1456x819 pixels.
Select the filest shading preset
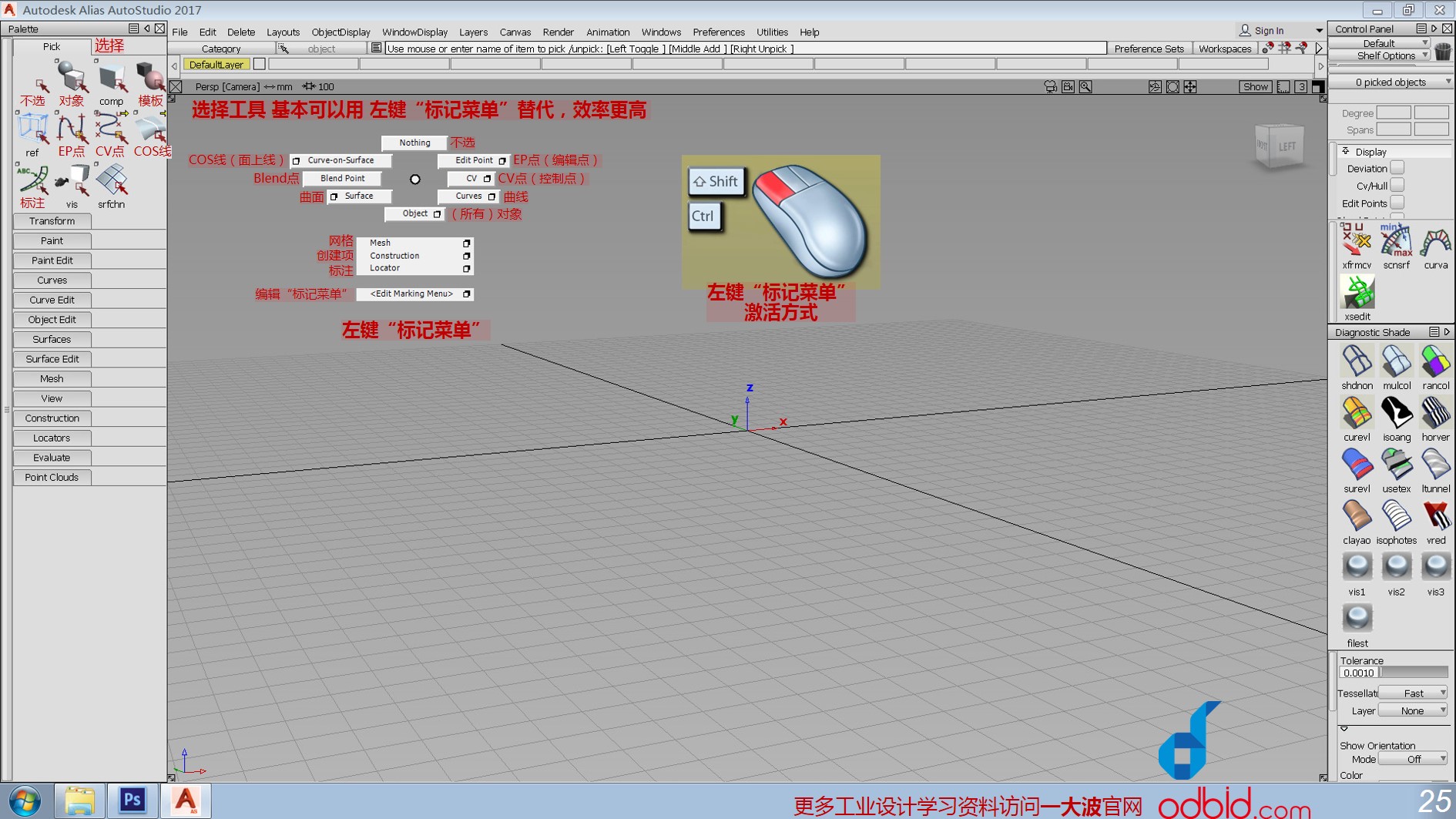click(x=1357, y=619)
